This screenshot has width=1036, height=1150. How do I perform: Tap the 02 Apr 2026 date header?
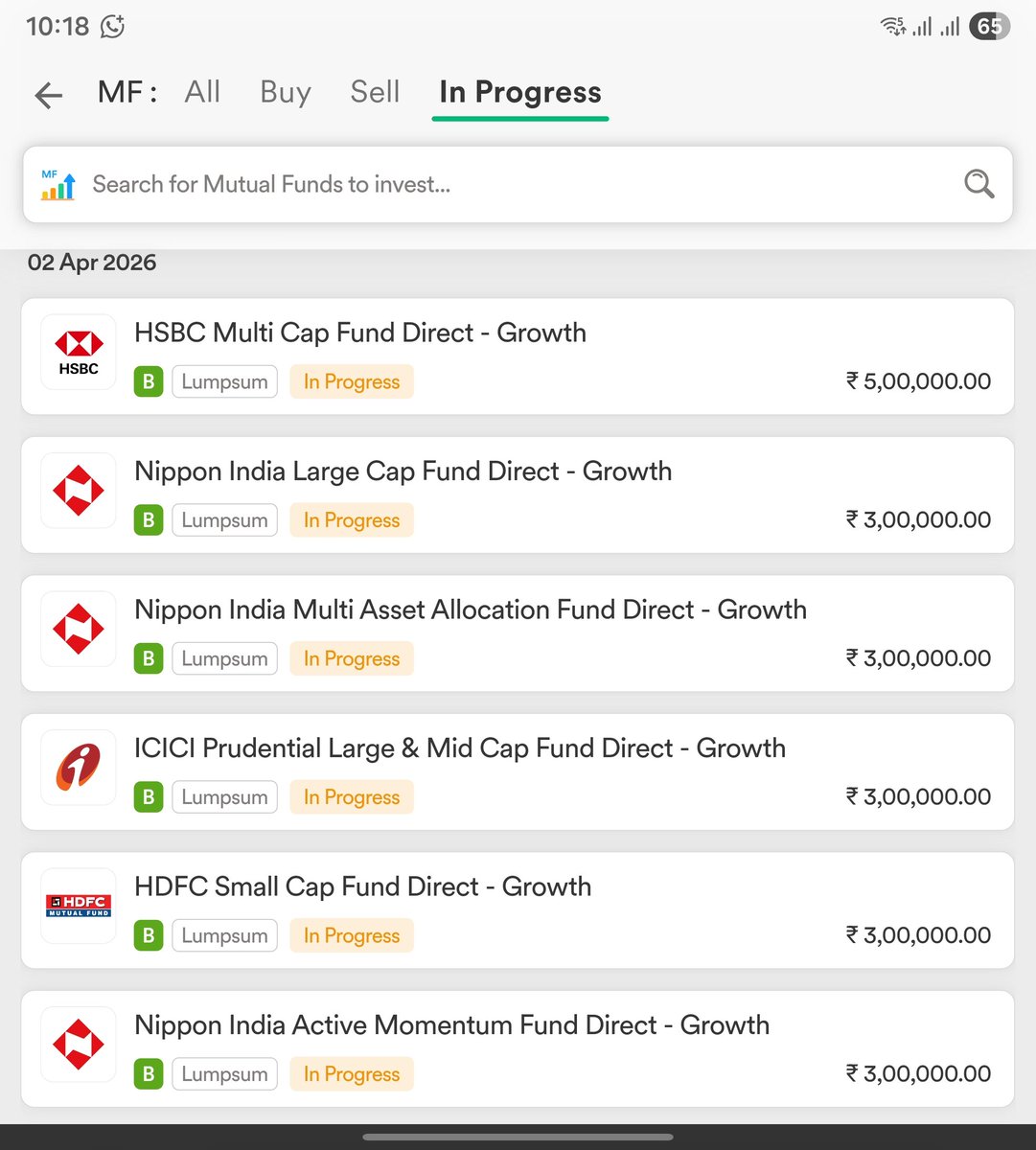(92, 263)
